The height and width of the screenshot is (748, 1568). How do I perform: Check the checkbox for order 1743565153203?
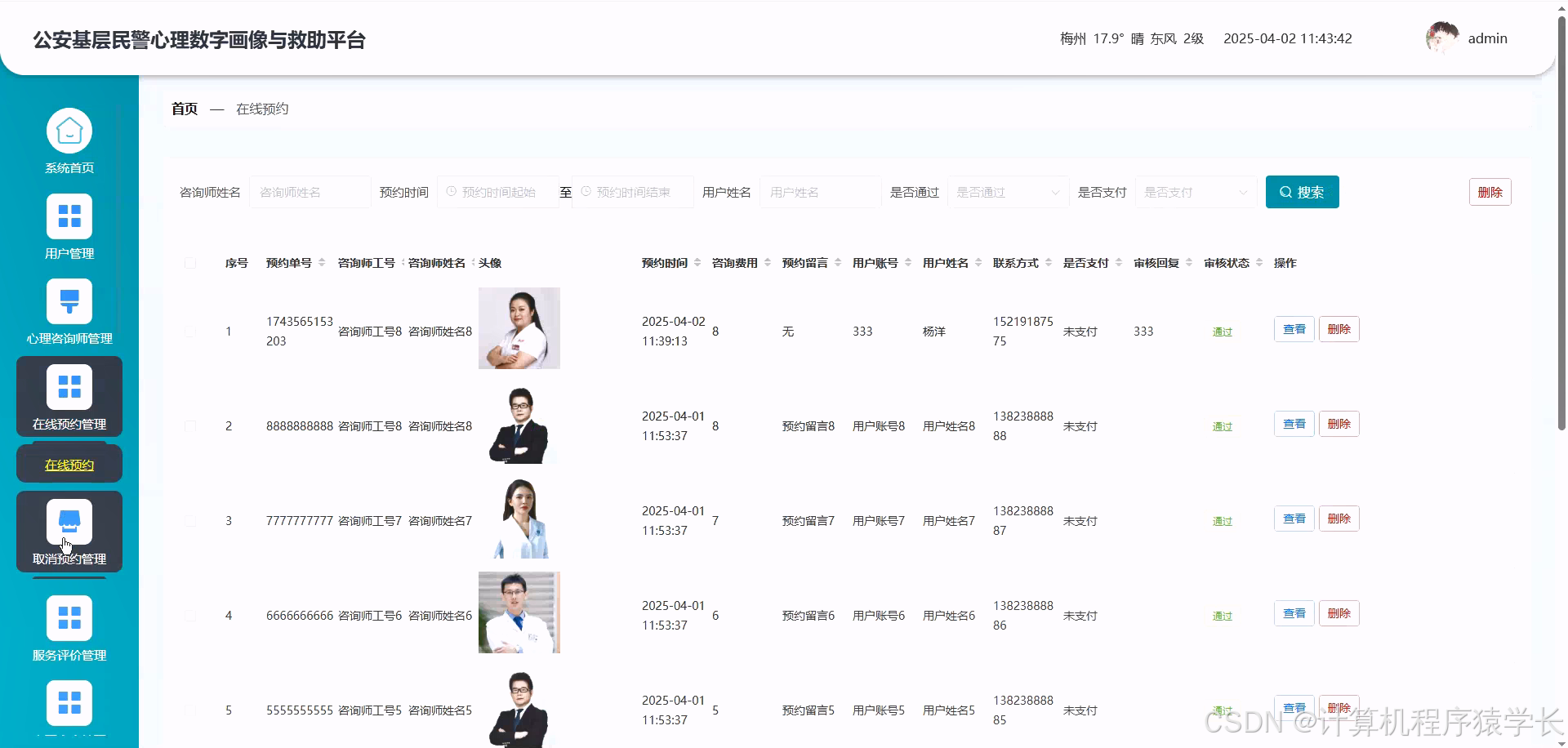point(190,332)
